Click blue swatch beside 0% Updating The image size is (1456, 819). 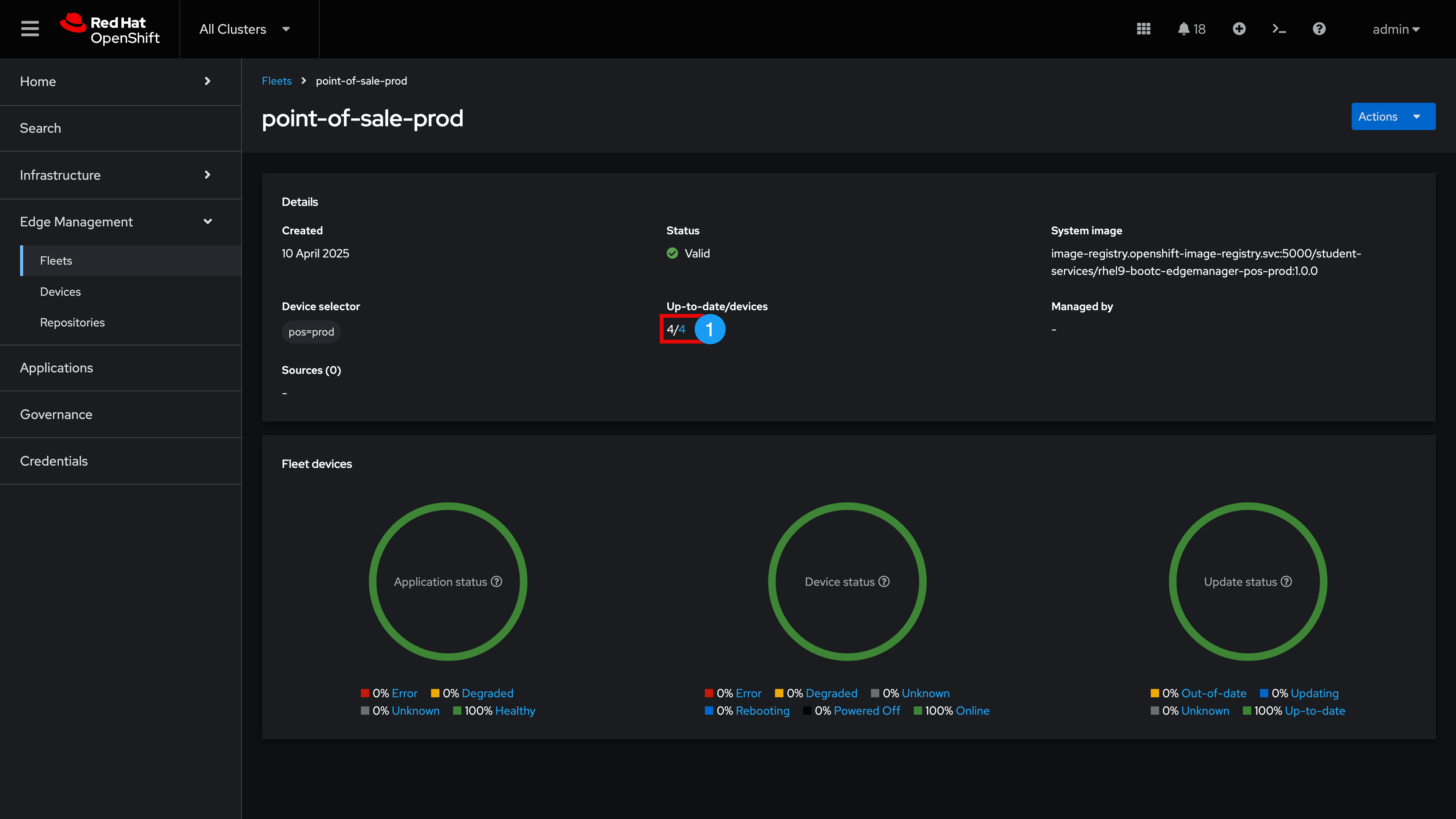[x=1264, y=693]
